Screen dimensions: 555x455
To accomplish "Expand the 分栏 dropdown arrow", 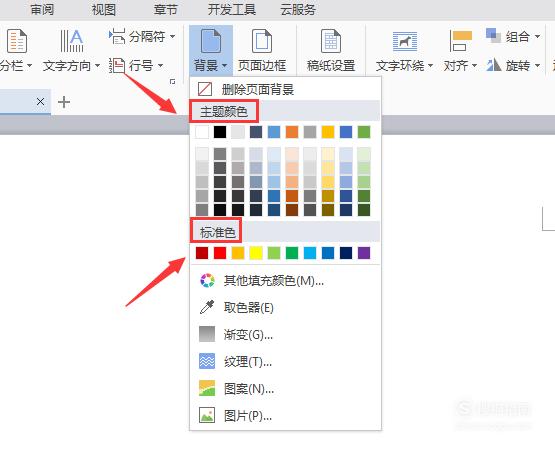I will click(29, 66).
